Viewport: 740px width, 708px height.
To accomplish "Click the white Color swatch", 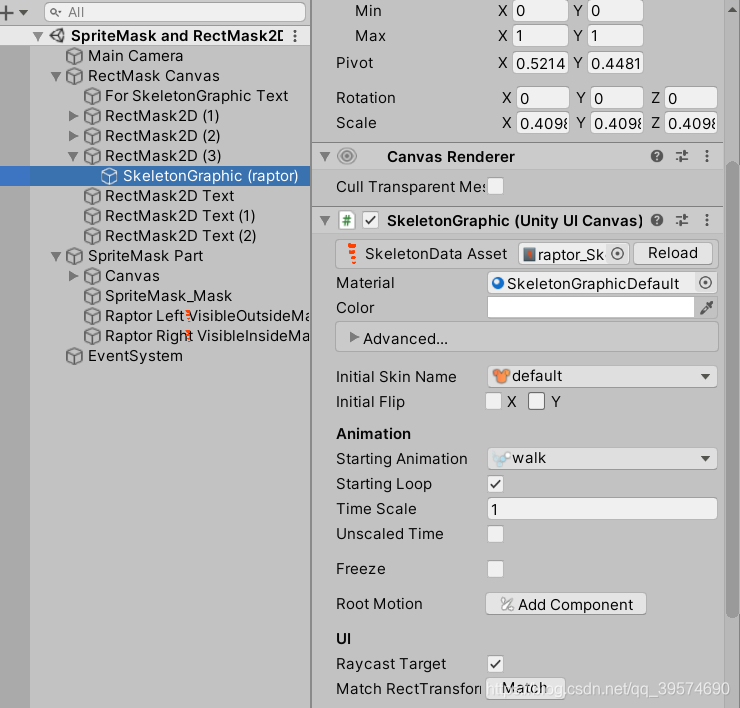I will (x=590, y=307).
